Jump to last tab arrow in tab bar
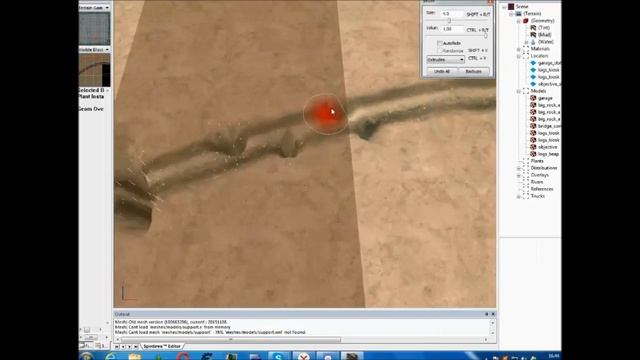 (x=136, y=347)
